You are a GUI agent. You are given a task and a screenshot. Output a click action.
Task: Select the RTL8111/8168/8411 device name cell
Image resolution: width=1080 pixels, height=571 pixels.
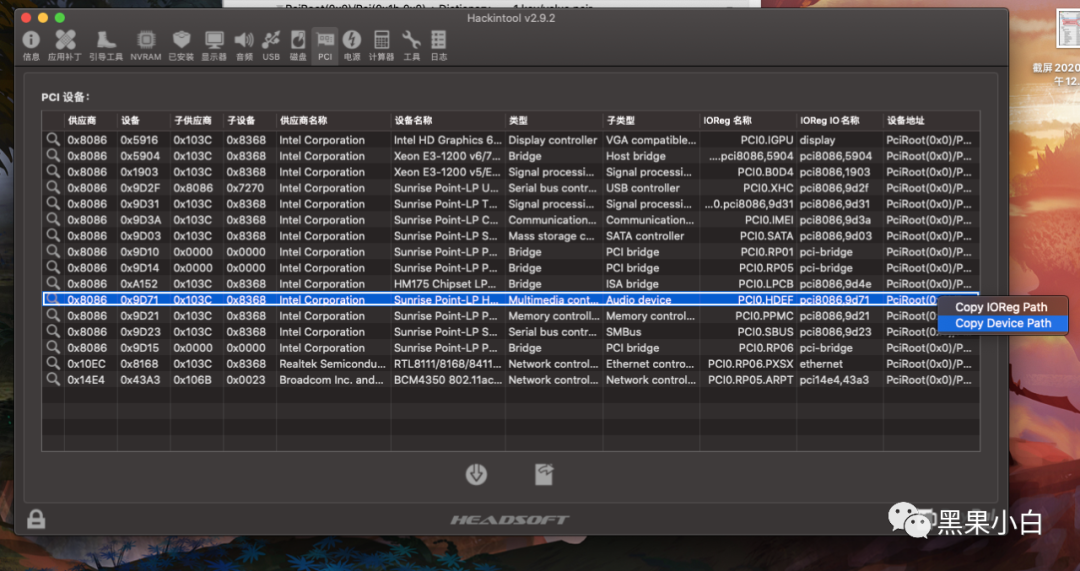448,364
